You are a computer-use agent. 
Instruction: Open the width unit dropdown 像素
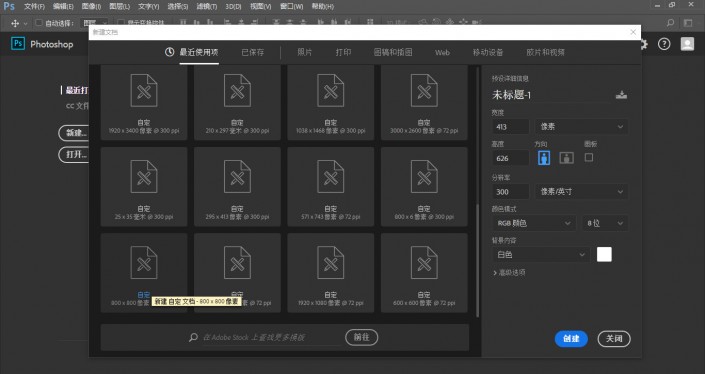tap(581, 127)
